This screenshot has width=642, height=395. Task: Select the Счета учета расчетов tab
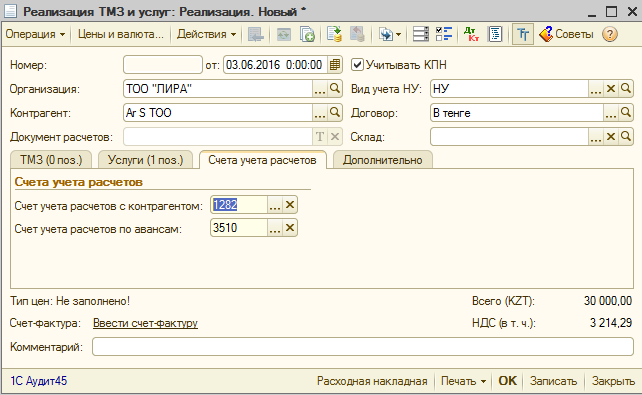tap(262, 160)
